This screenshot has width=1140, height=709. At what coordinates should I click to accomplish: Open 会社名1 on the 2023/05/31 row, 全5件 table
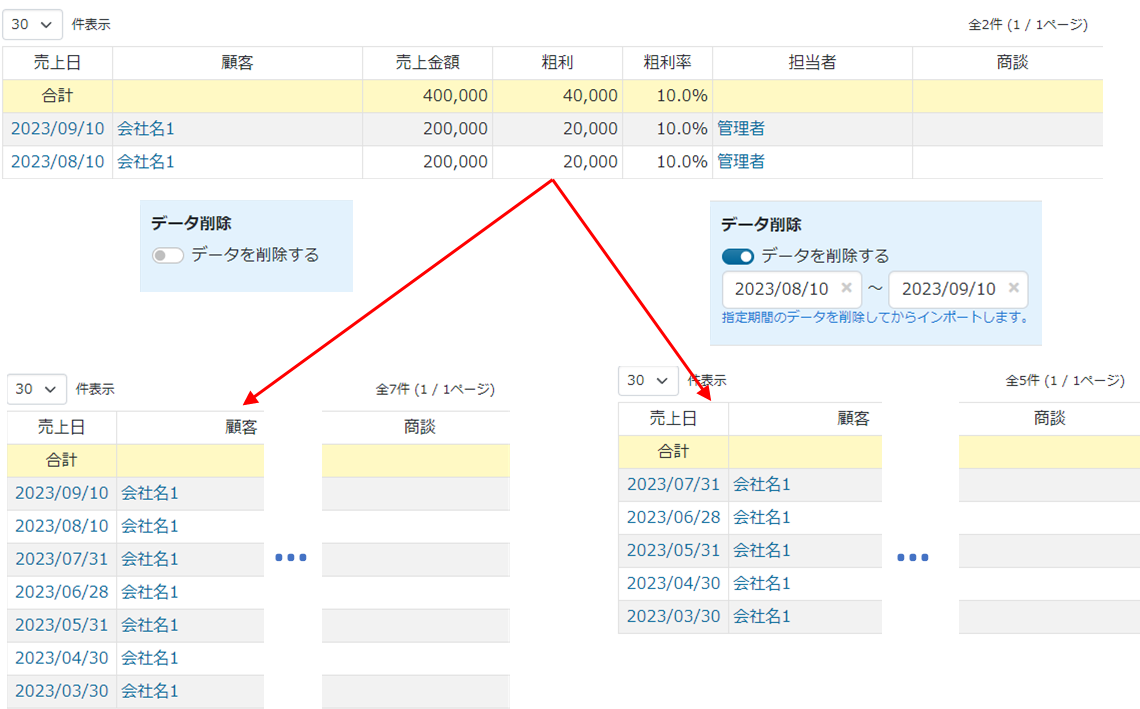tap(762, 550)
